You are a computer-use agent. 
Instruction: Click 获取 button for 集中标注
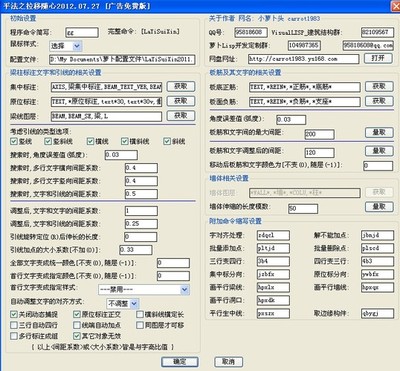click(x=181, y=86)
